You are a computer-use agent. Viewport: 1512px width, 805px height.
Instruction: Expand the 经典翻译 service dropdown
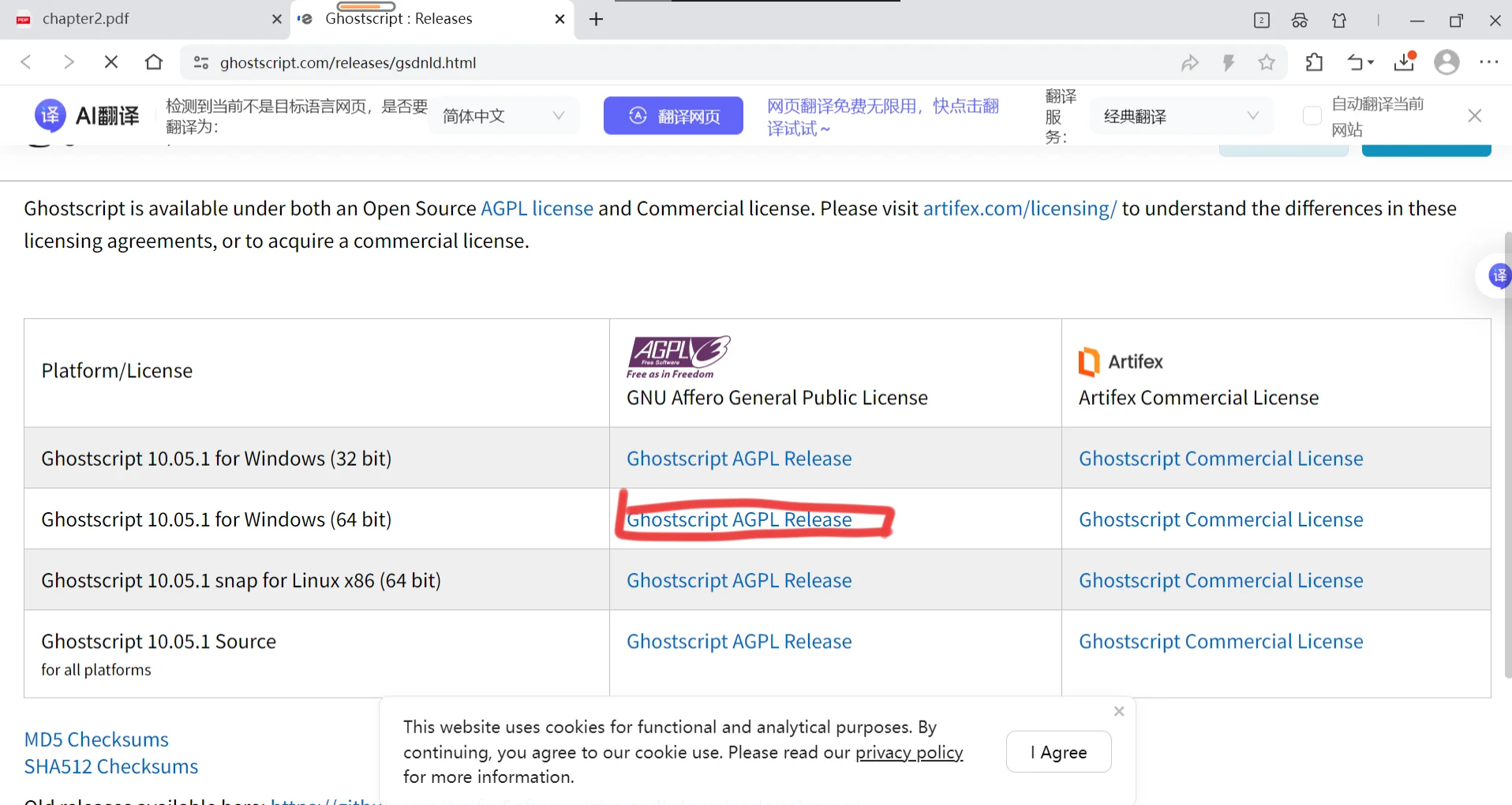1181,116
